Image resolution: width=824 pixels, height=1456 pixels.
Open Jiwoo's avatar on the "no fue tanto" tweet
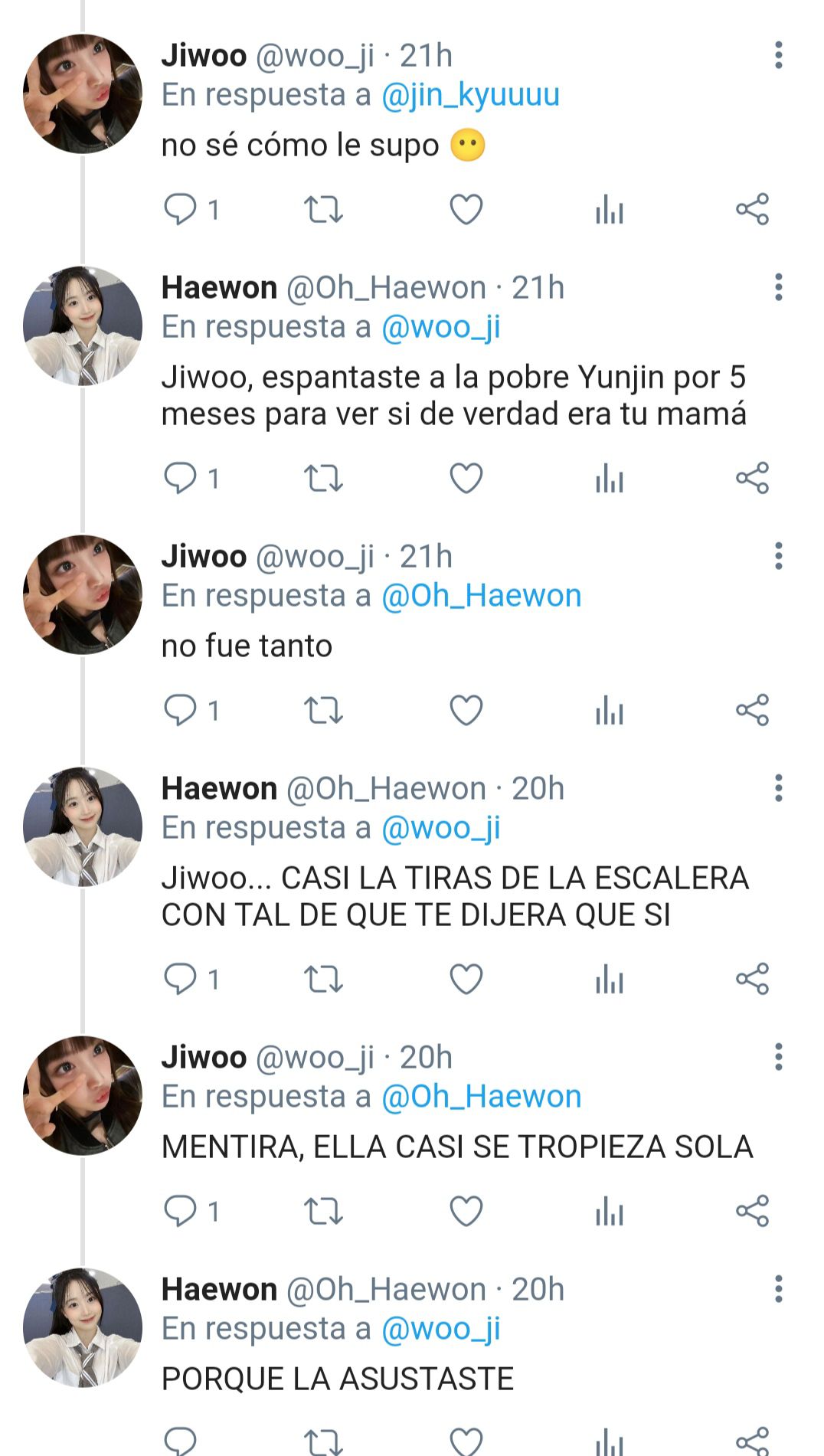(x=83, y=594)
